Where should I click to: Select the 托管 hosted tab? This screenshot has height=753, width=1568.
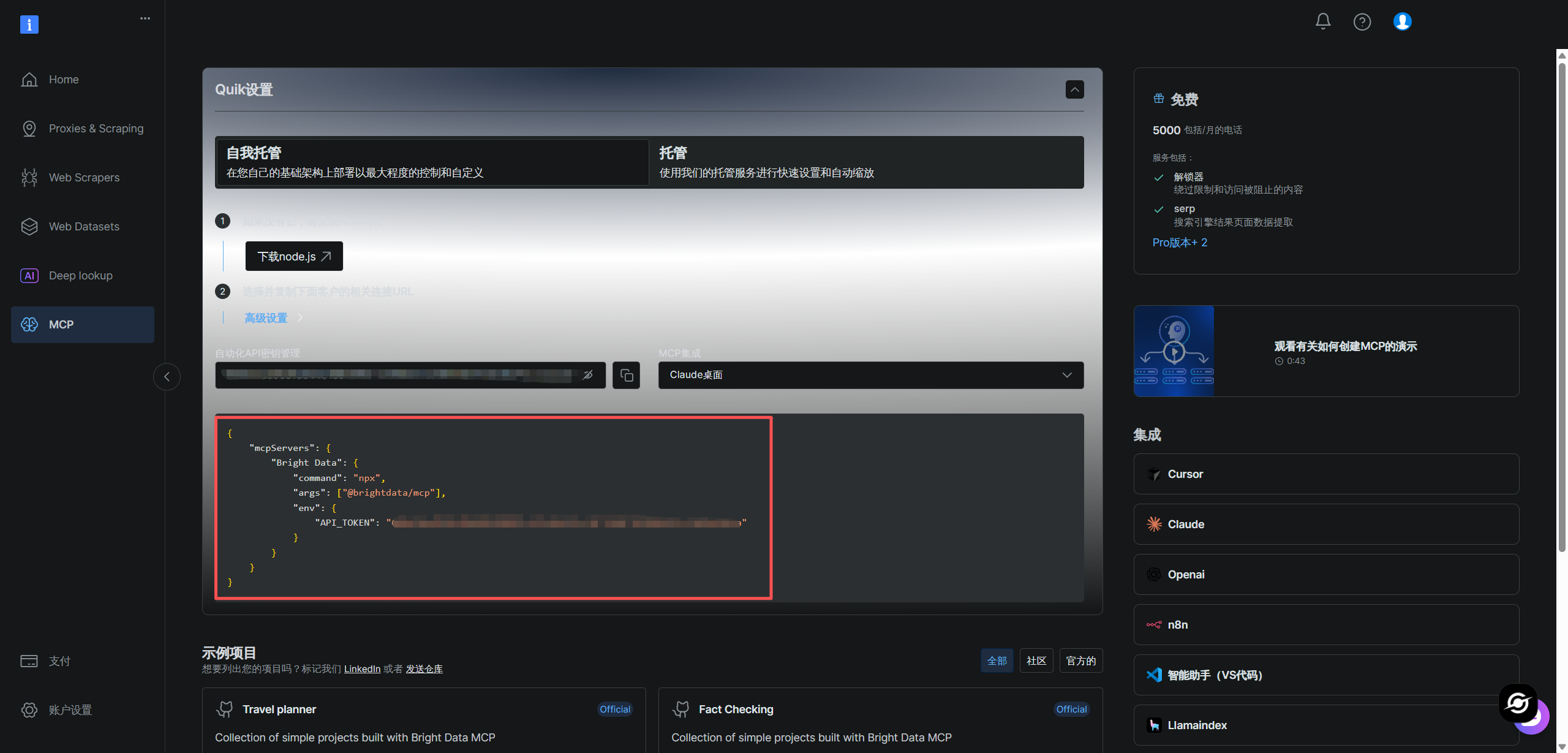pos(866,162)
